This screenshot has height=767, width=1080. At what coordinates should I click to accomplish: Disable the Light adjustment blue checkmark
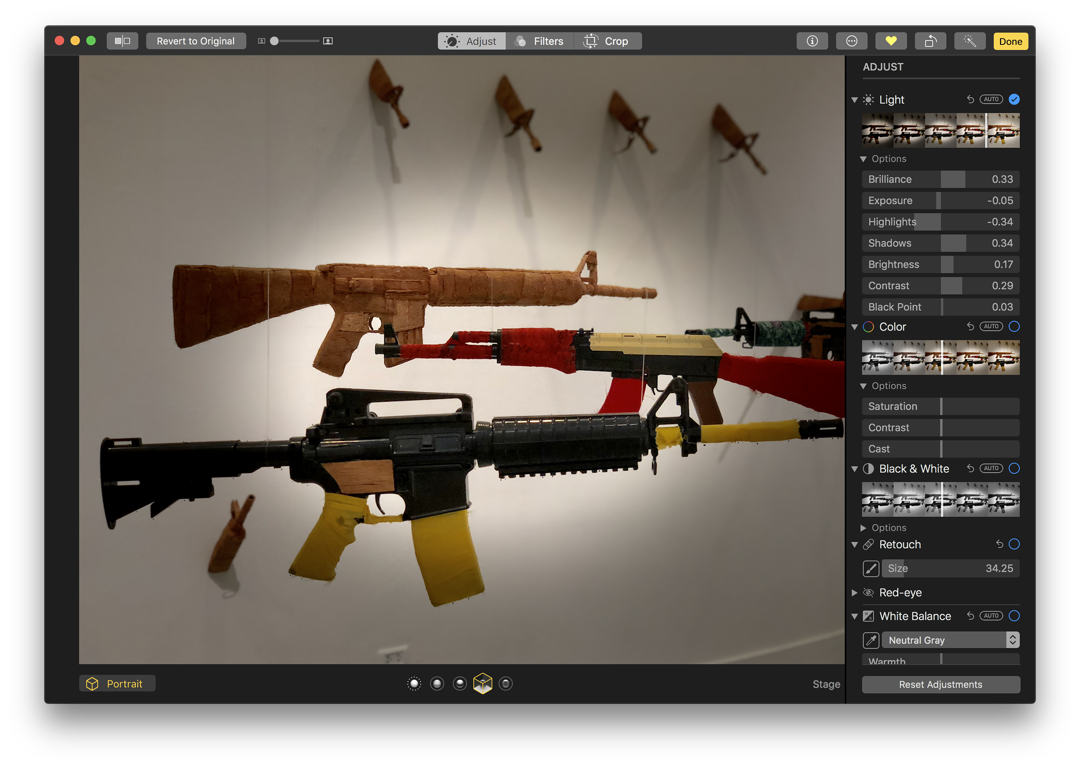click(x=1014, y=99)
